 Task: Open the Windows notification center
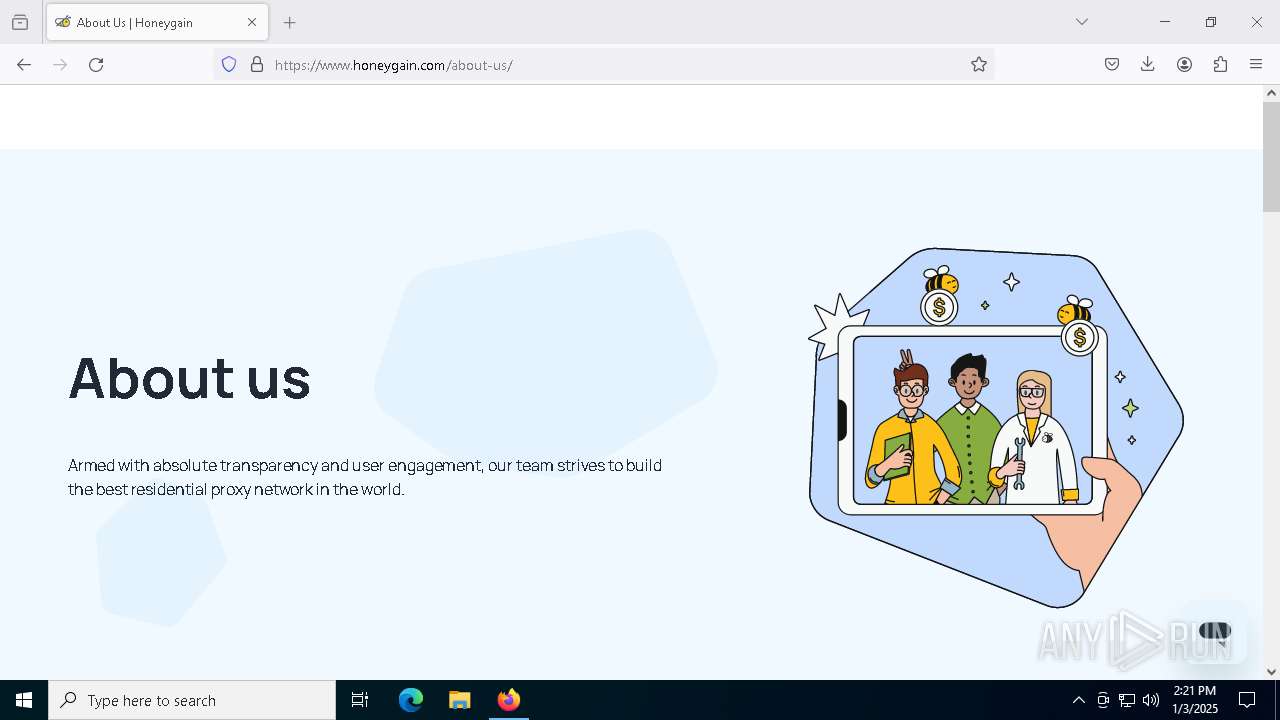tap(1247, 700)
